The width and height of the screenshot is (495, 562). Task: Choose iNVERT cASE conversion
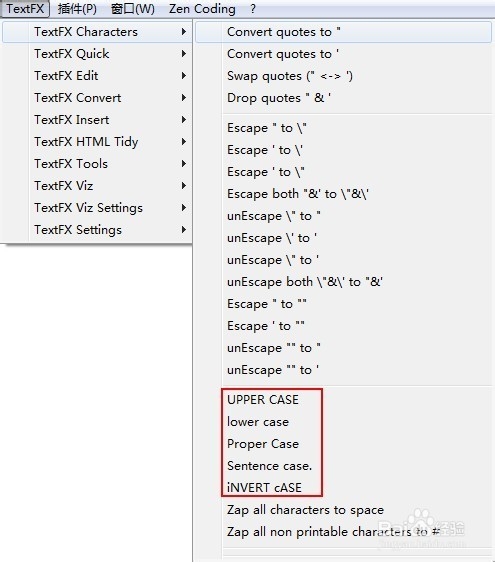[x=344, y=488]
